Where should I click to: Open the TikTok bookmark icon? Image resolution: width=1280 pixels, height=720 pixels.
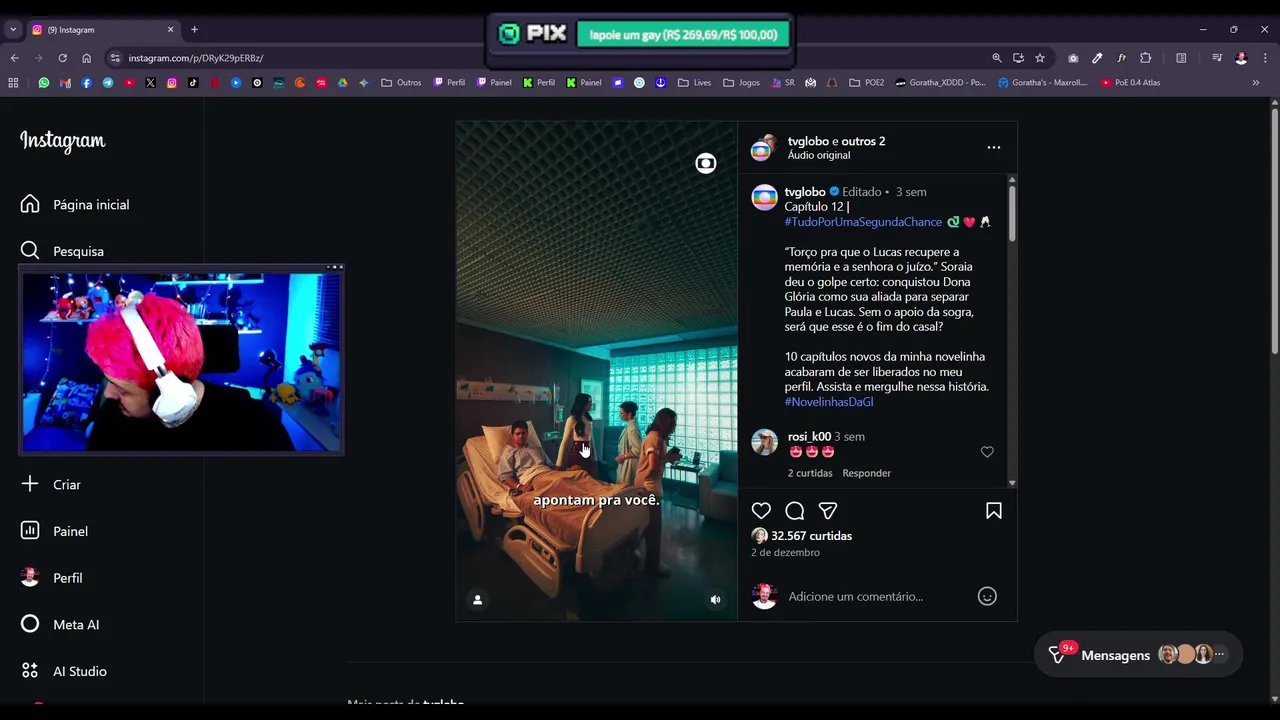(x=193, y=83)
